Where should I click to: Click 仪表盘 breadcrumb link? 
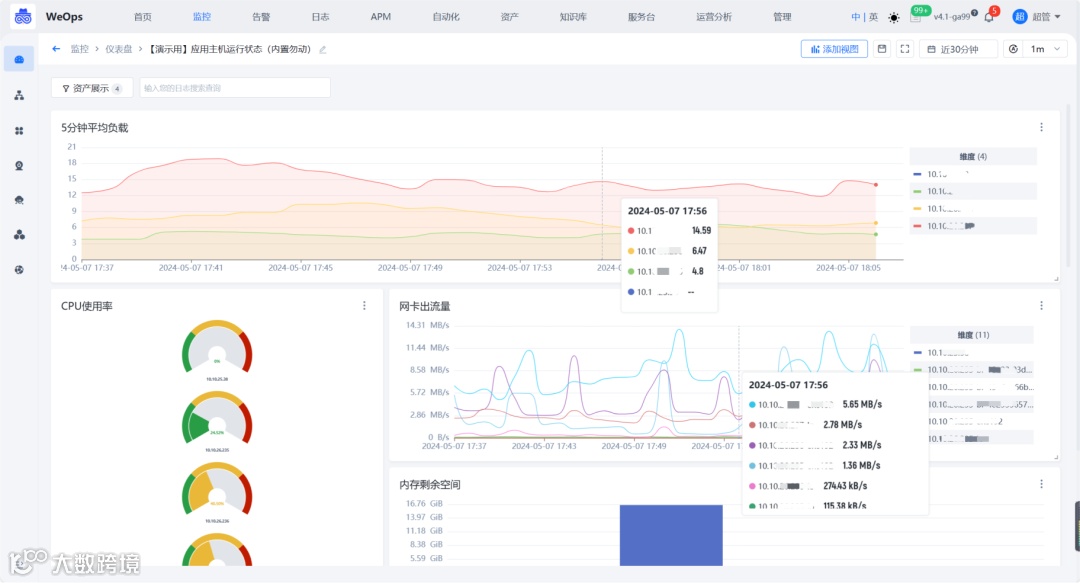pyautogui.click(x=118, y=49)
